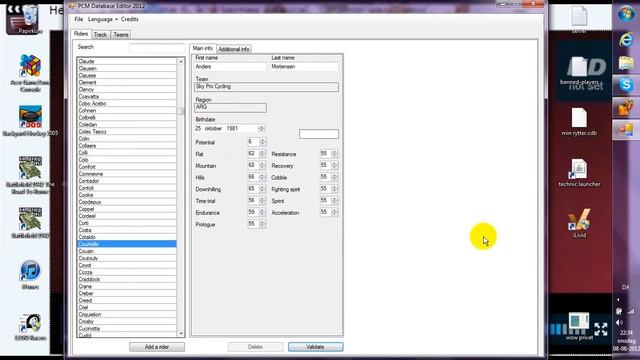
Task: Show hidden tray icons arrow
Action: pos(618,300)
